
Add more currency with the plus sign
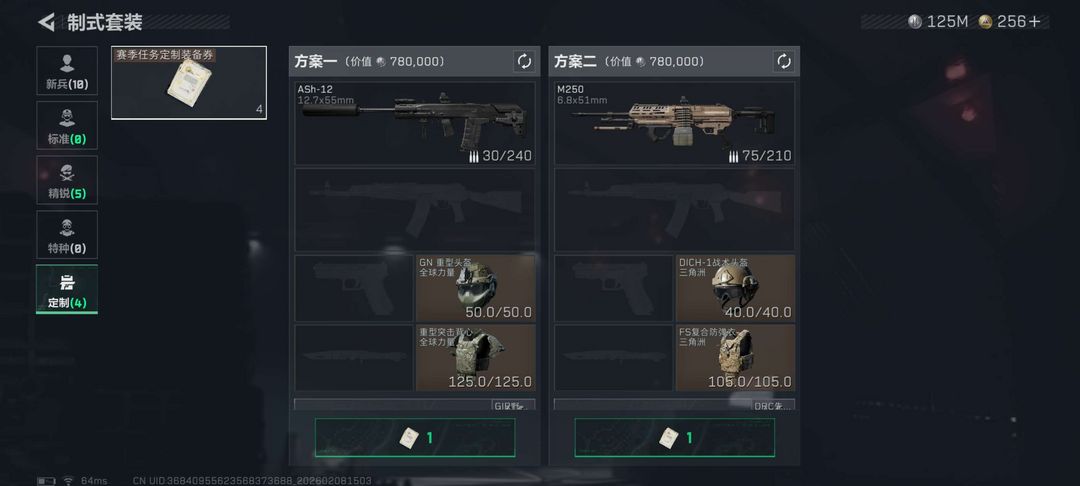(x=1035, y=22)
